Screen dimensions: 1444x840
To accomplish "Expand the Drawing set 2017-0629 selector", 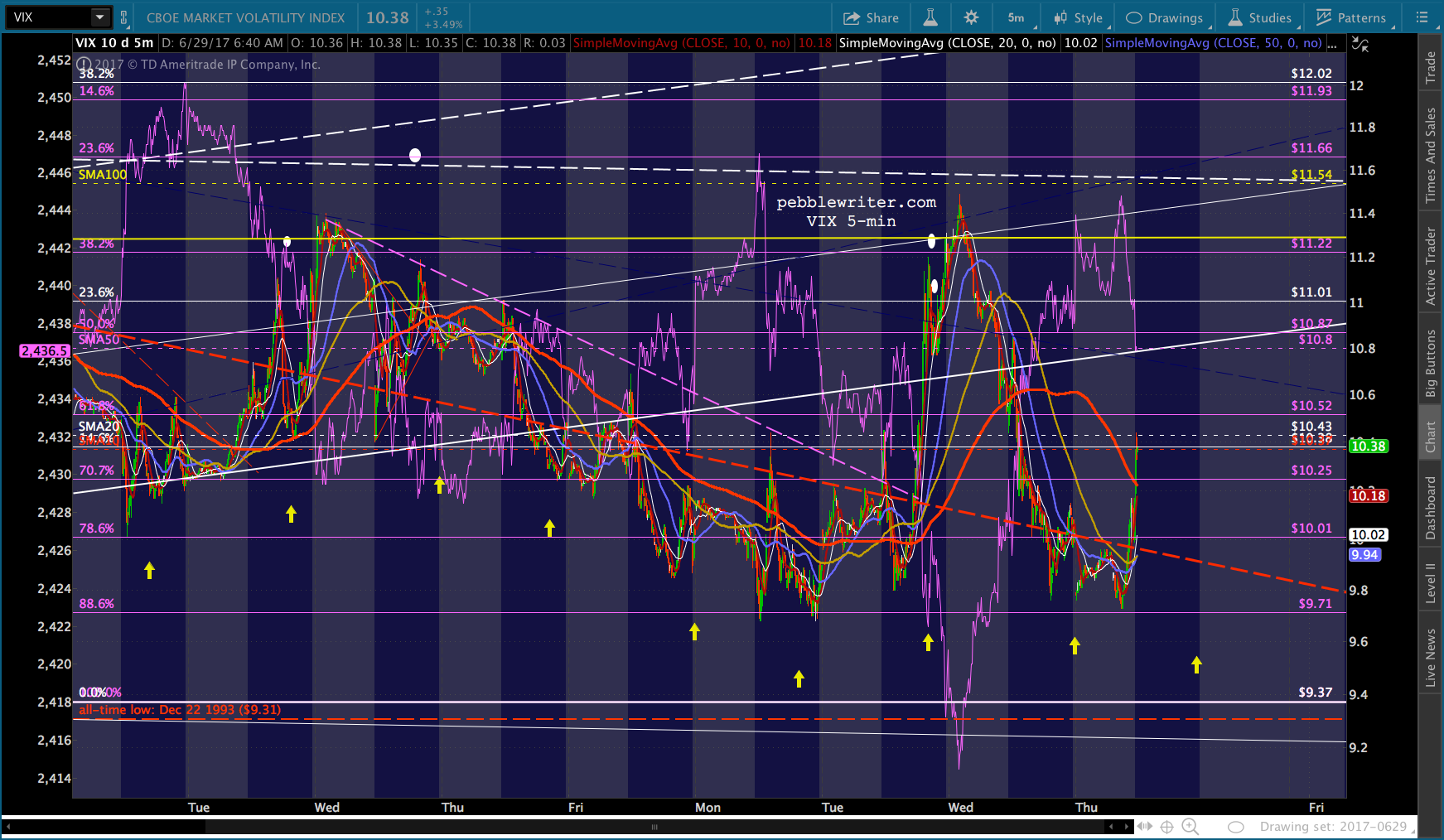I will pos(1335,827).
